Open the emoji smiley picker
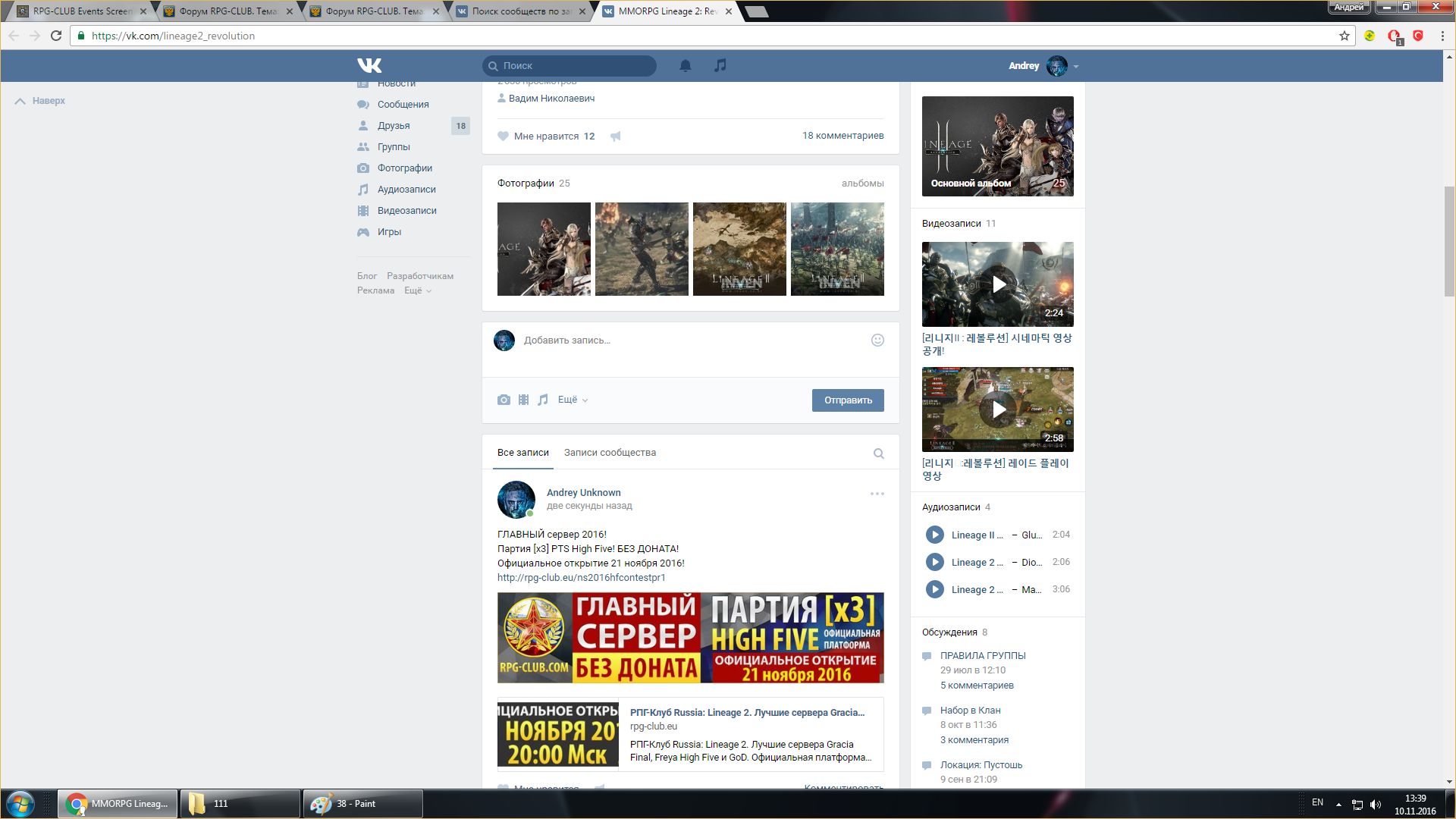This screenshot has width=1456, height=819. (877, 340)
